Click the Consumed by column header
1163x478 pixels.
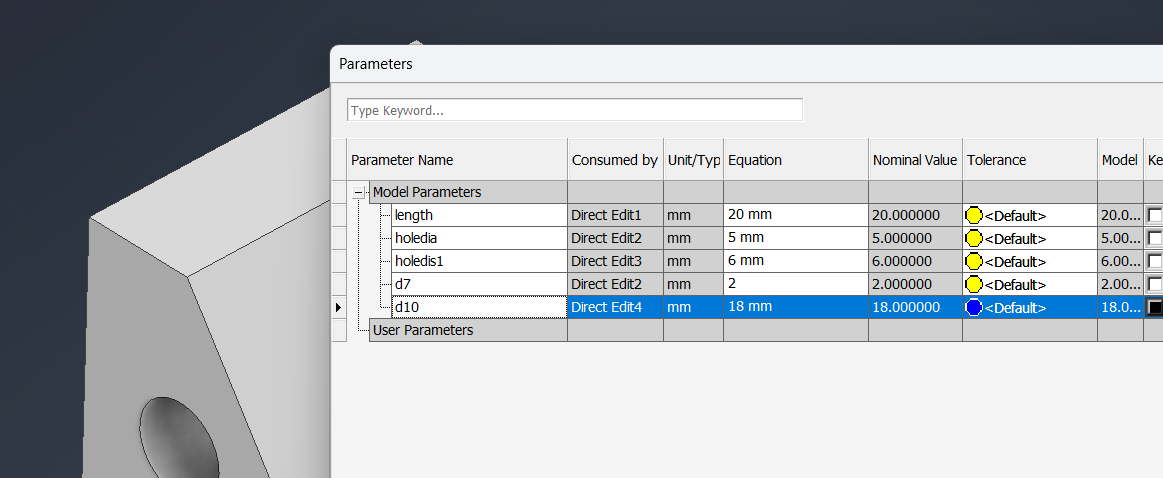coord(616,160)
